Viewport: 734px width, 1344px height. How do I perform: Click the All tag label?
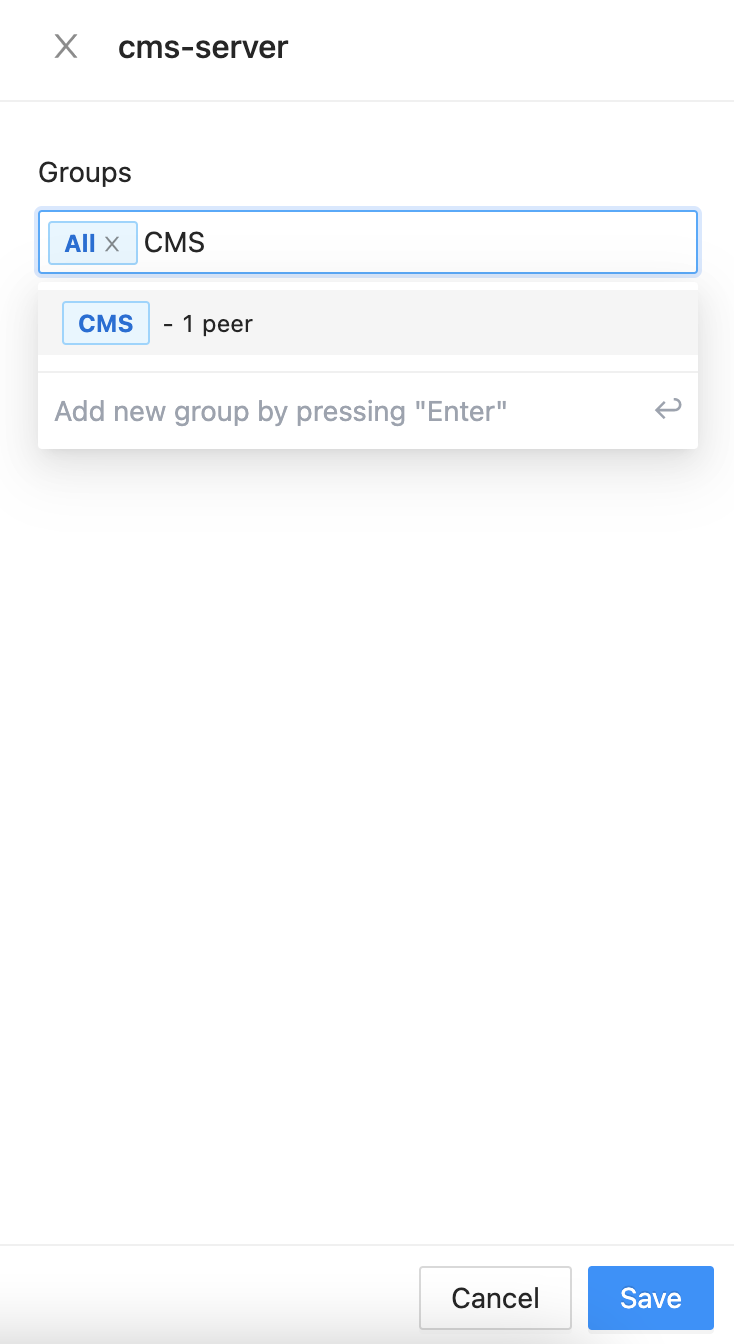pos(80,243)
